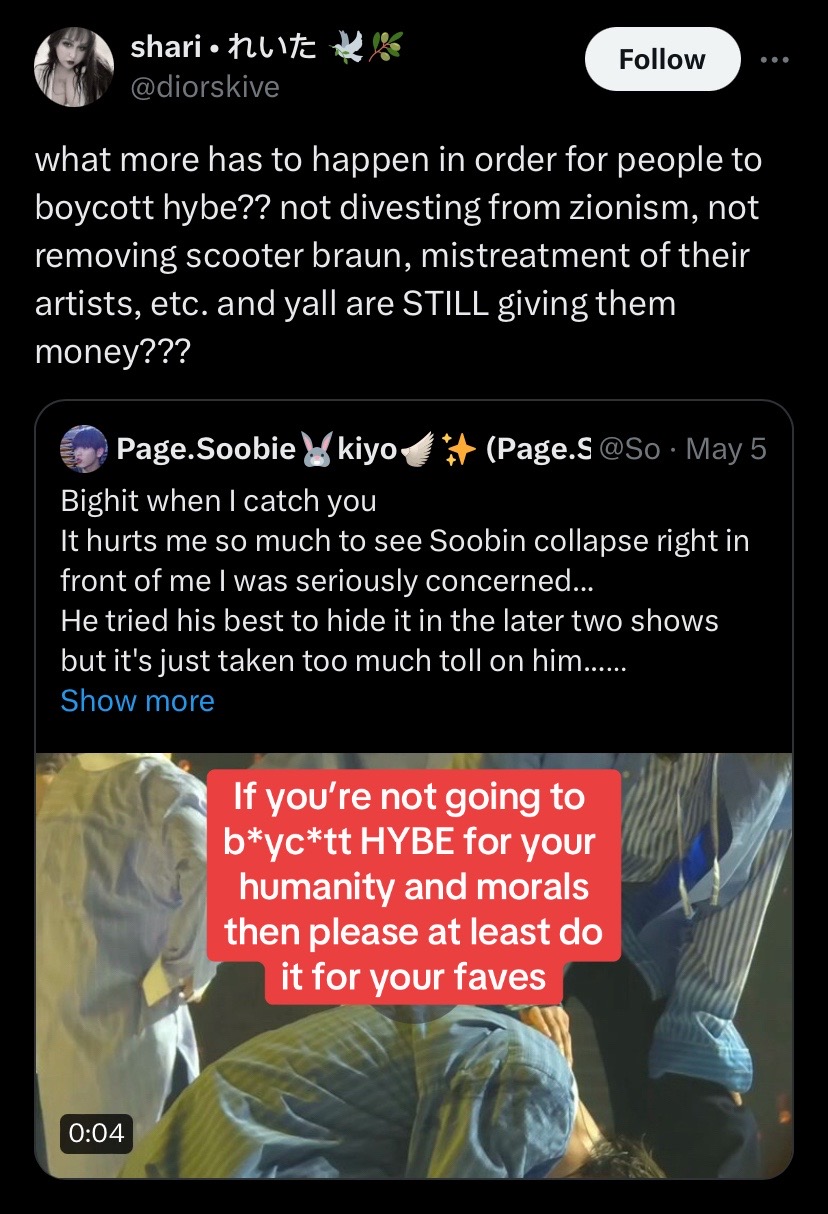
Task: Click the @So handle in quoted tweet
Action: pyautogui.click(x=628, y=449)
